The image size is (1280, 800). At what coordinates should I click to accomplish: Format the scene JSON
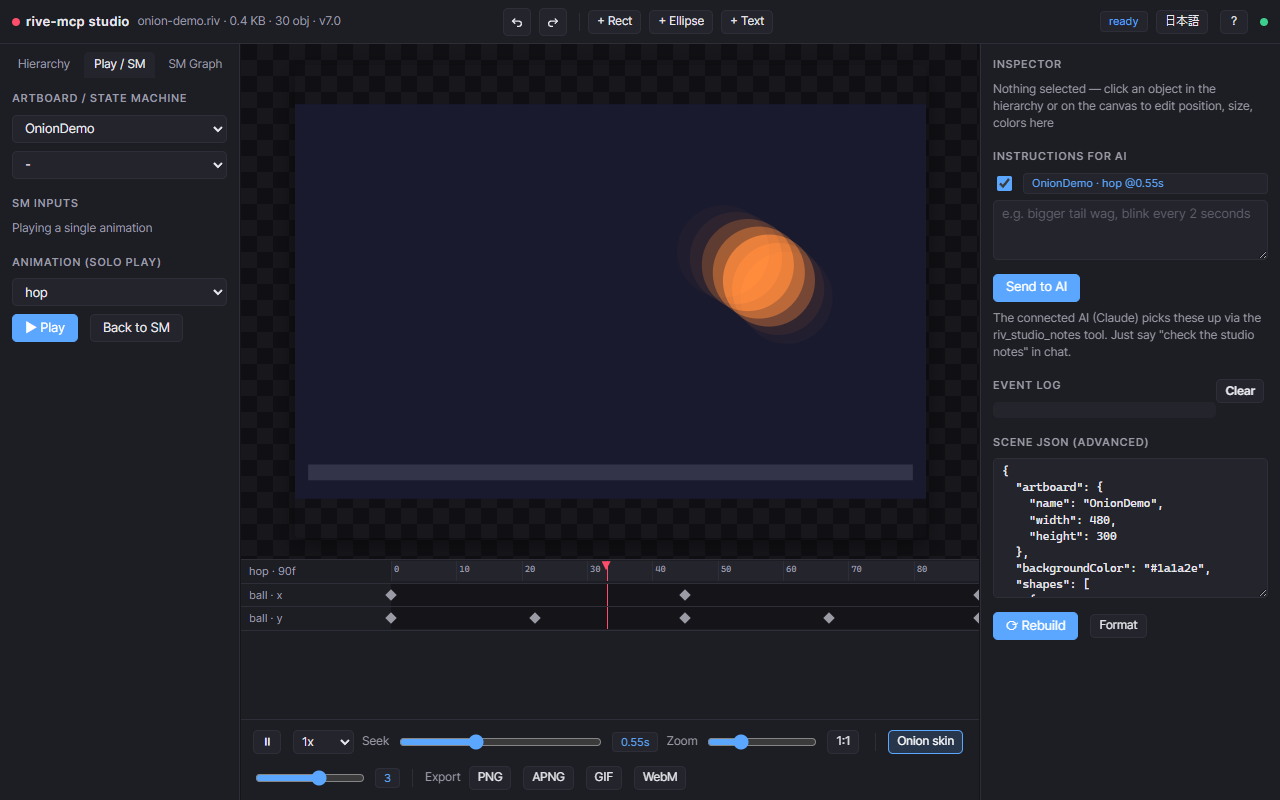tap(1118, 625)
